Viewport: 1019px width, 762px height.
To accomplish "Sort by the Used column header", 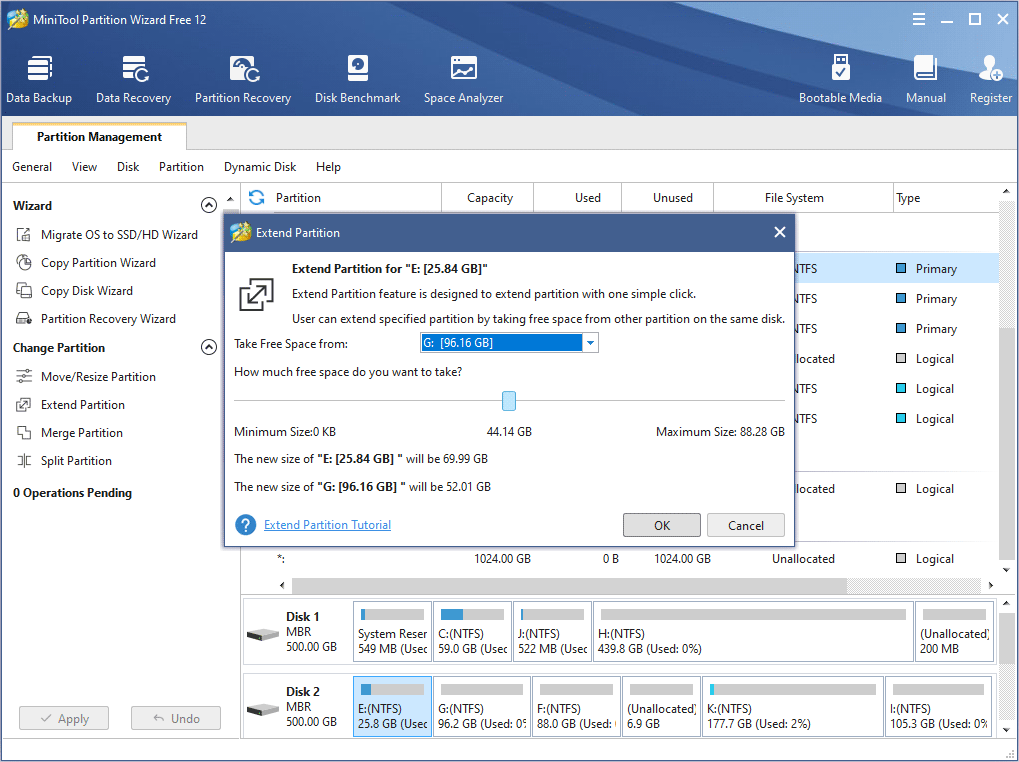I will (578, 197).
